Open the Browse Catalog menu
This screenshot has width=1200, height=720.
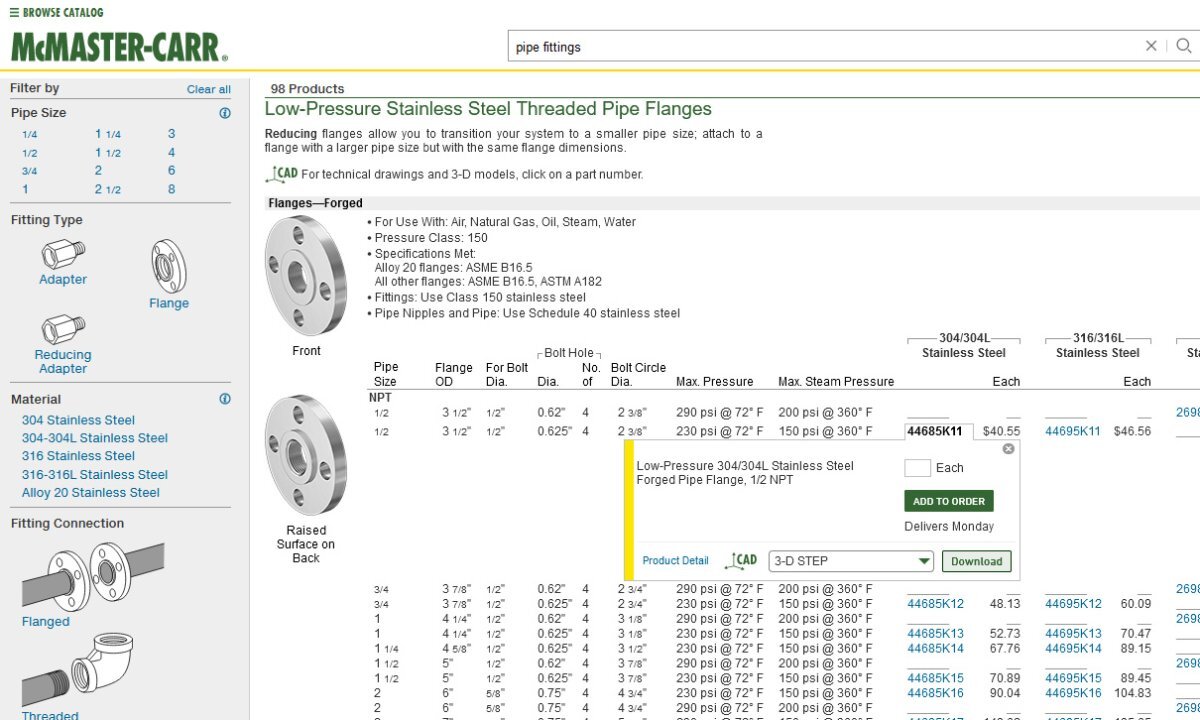(56, 13)
